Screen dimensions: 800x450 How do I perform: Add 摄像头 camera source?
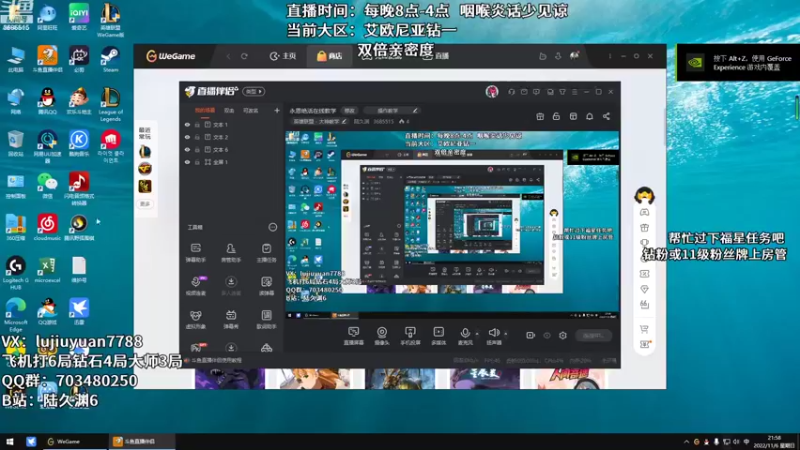(x=382, y=336)
